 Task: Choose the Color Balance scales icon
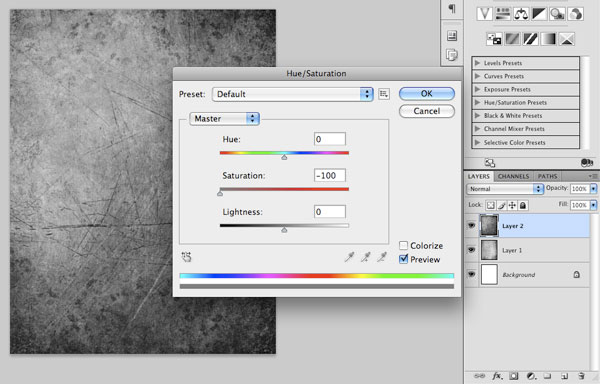click(x=521, y=14)
